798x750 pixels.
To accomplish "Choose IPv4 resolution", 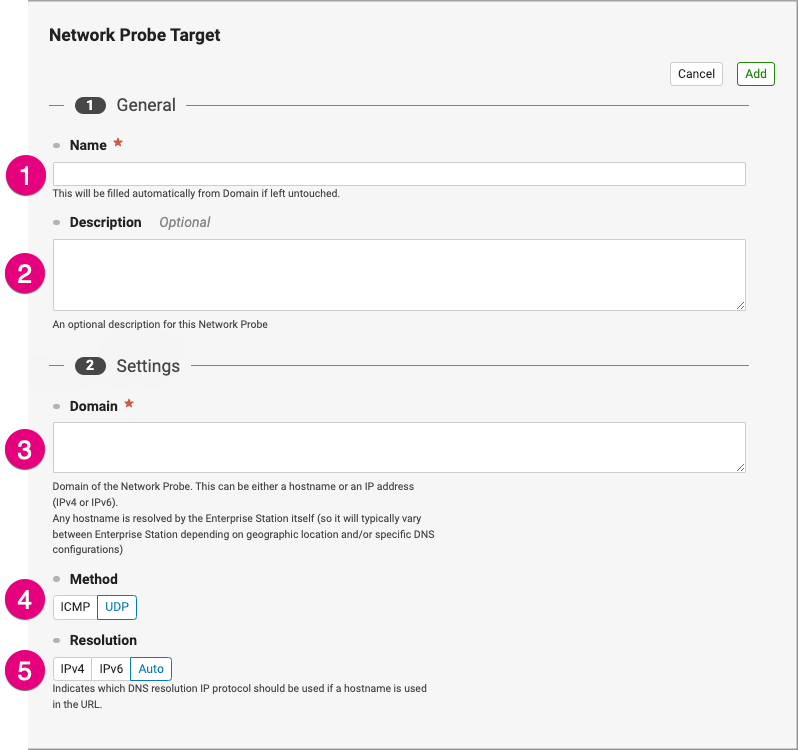I will tap(72, 669).
